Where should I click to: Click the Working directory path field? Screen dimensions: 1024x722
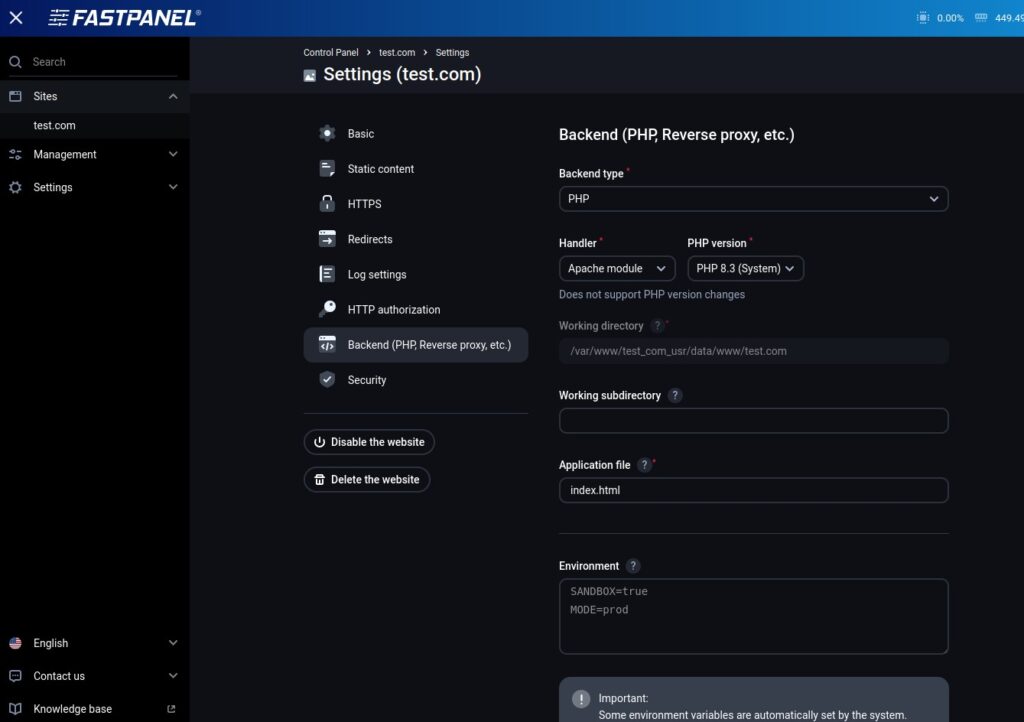point(753,351)
